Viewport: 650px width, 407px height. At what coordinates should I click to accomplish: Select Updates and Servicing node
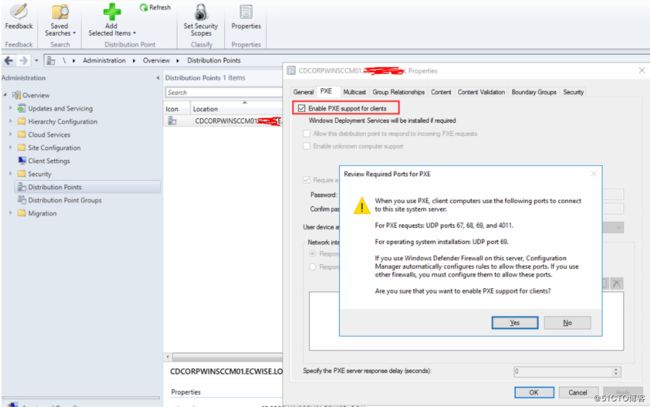pos(60,109)
